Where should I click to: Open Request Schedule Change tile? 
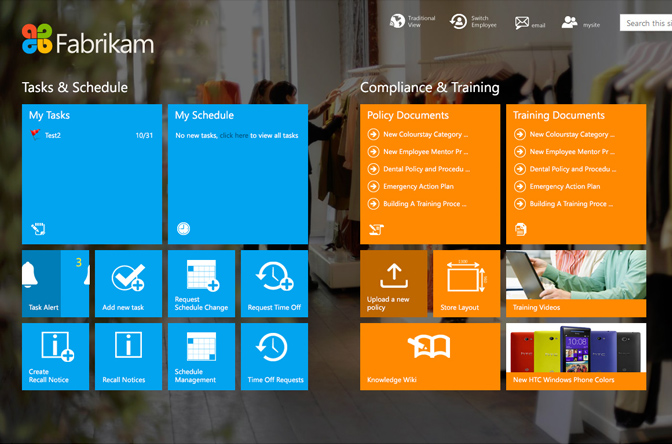pyautogui.click(x=201, y=283)
